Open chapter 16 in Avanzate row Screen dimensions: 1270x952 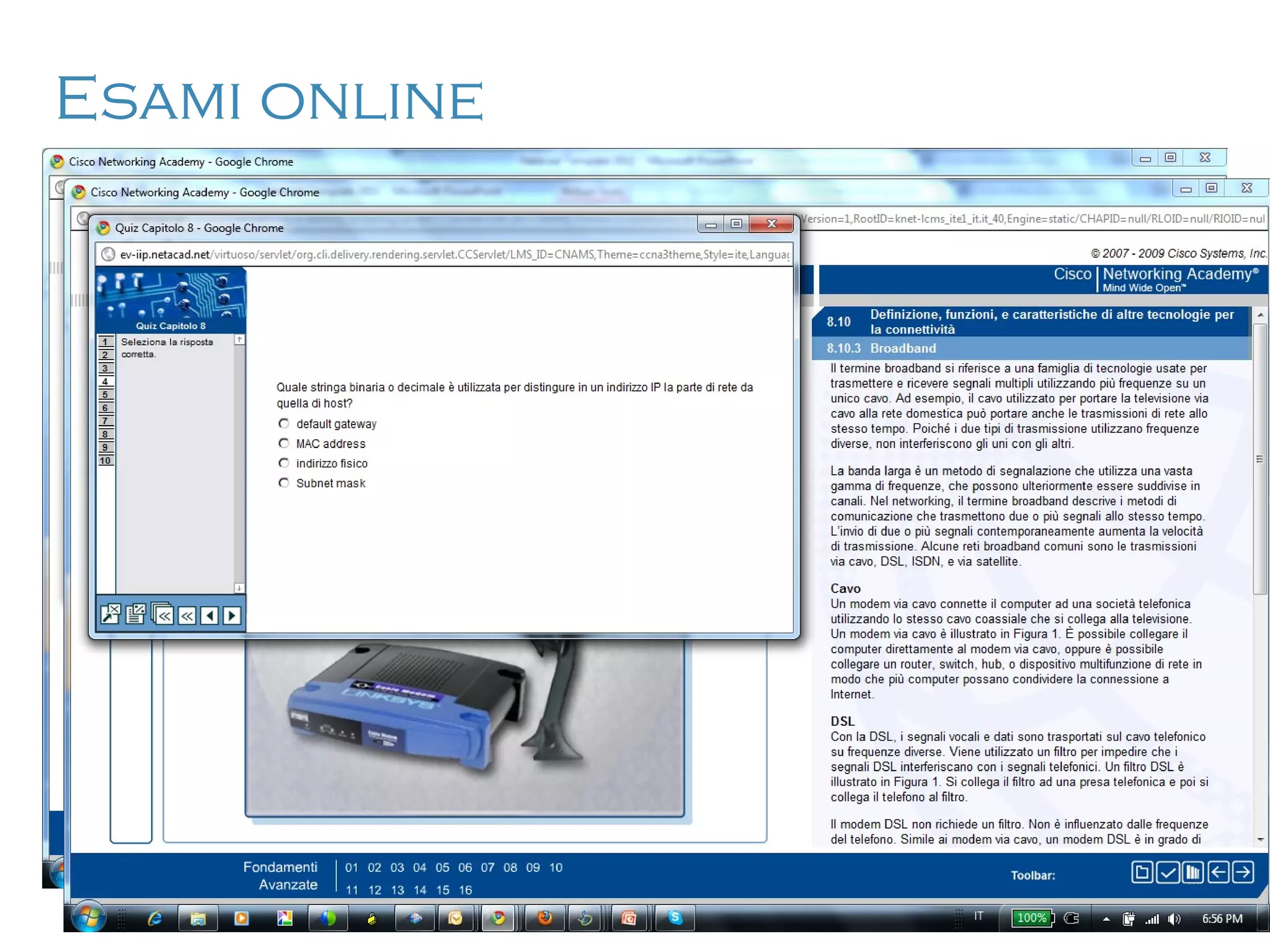click(x=465, y=890)
